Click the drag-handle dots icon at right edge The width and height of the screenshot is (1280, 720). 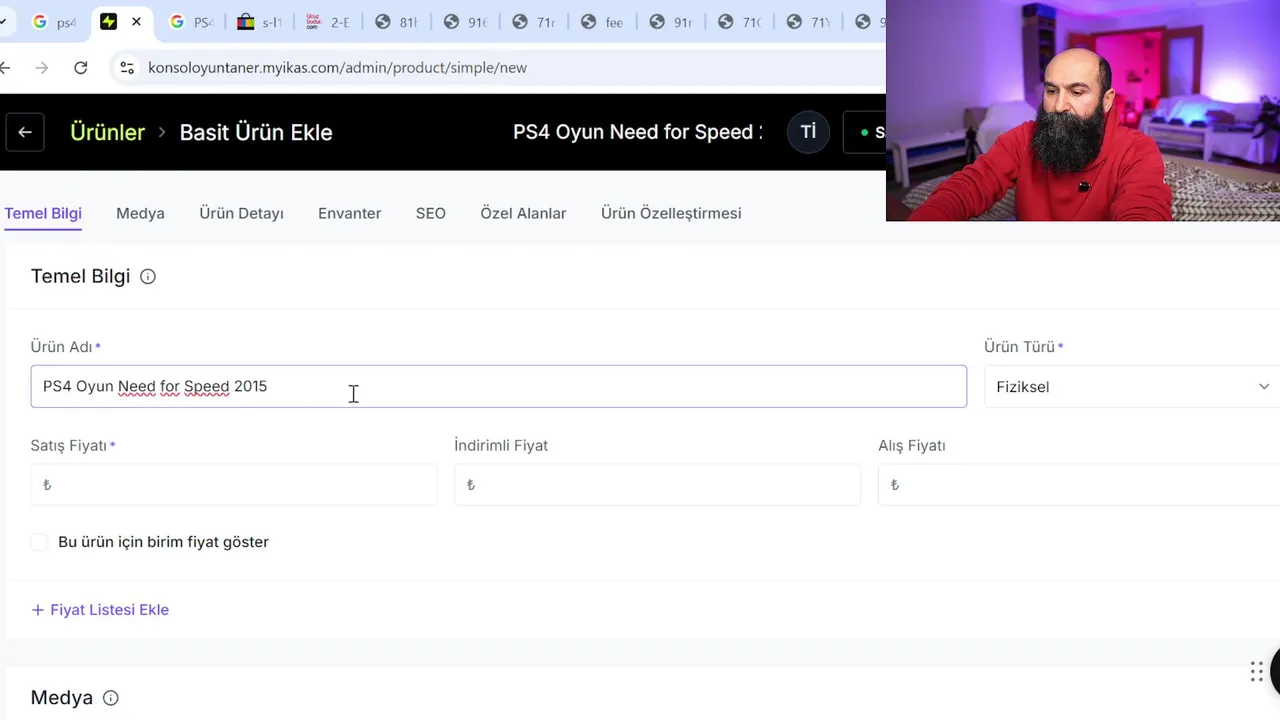[x=1257, y=672]
